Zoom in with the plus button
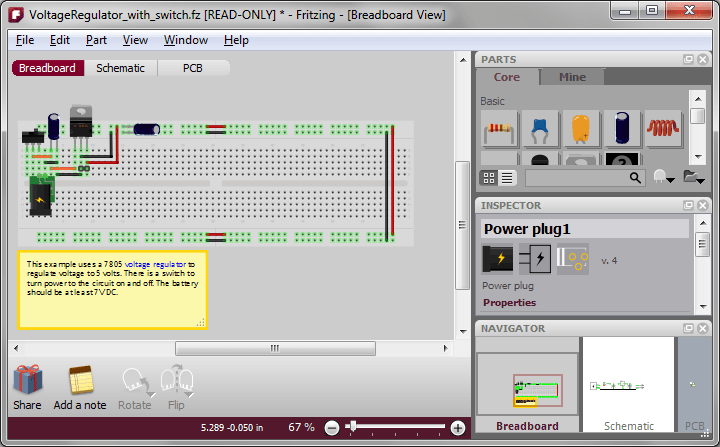Image resolution: width=720 pixels, height=447 pixels. point(457,428)
